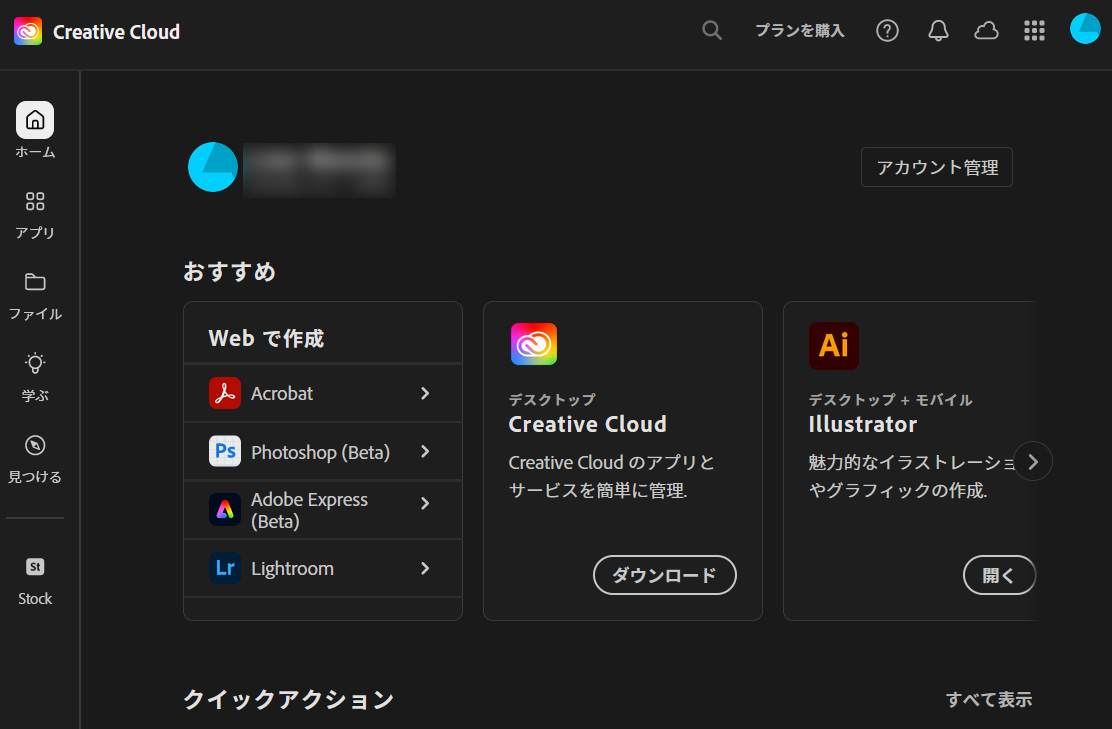This screenshot has height=729, width=1112.
Task: Click the Creative Cloud logo icon in header
Action: (x=28, y=31)
